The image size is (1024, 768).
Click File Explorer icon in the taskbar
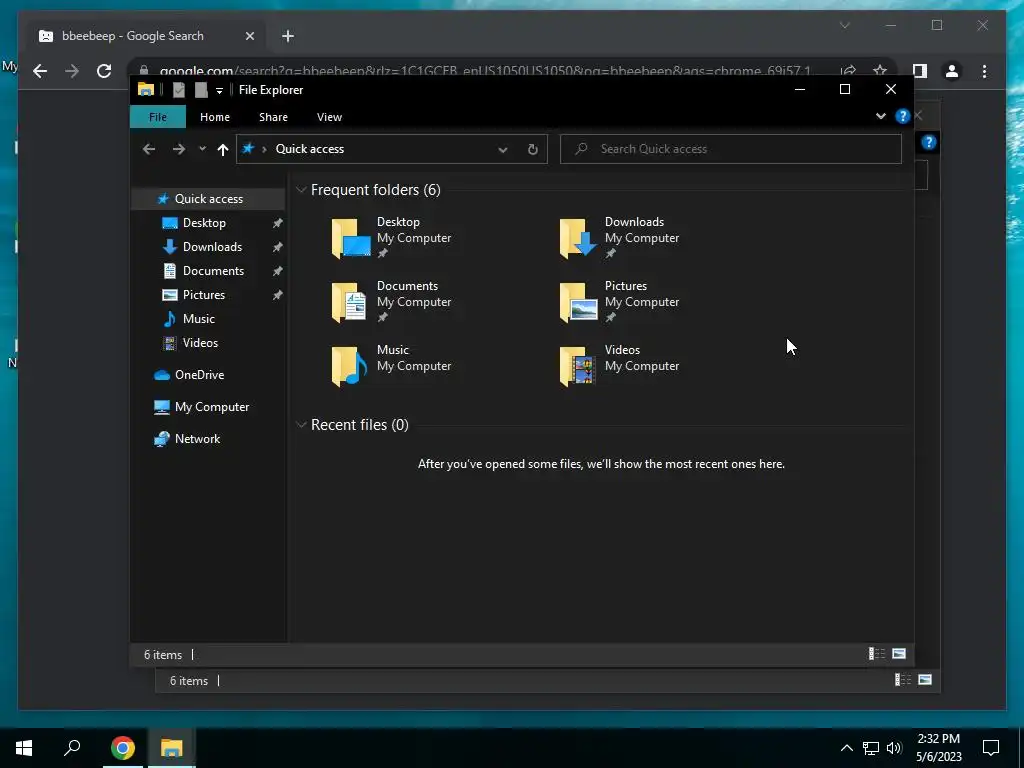[172, 748]
